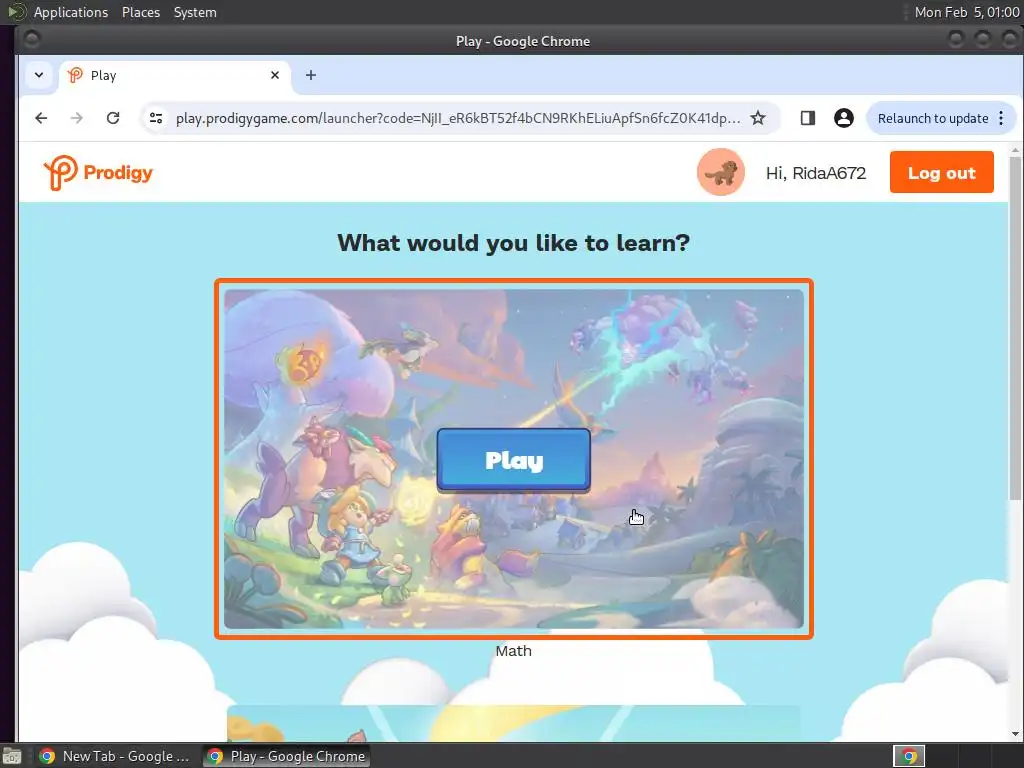
Task: Click "What would you like to learn?" heading
Action: coord(513,243)
